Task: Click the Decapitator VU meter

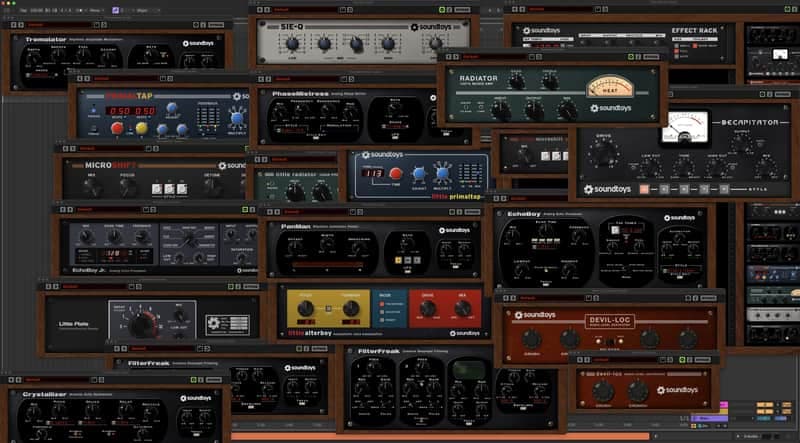Action: [x=685, y=127]
